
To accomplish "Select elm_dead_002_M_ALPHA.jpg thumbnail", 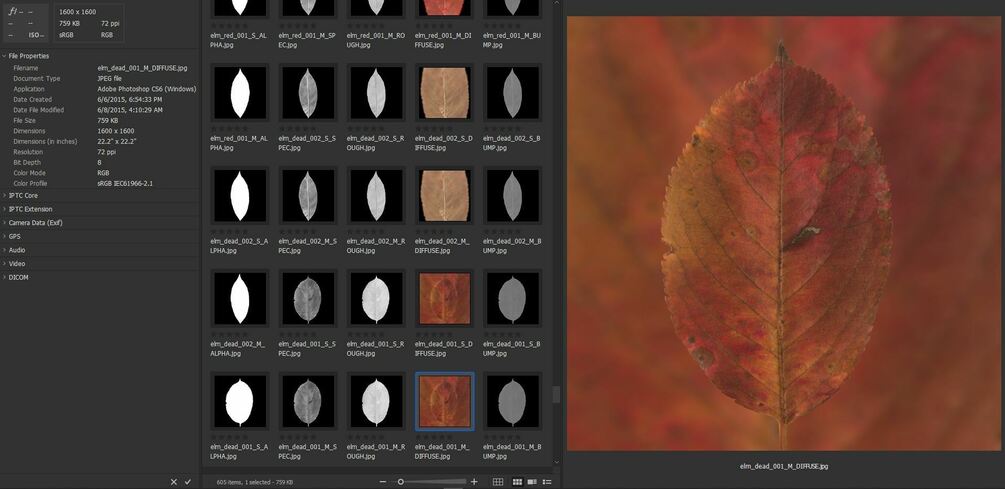I will (x=240, y=299).
